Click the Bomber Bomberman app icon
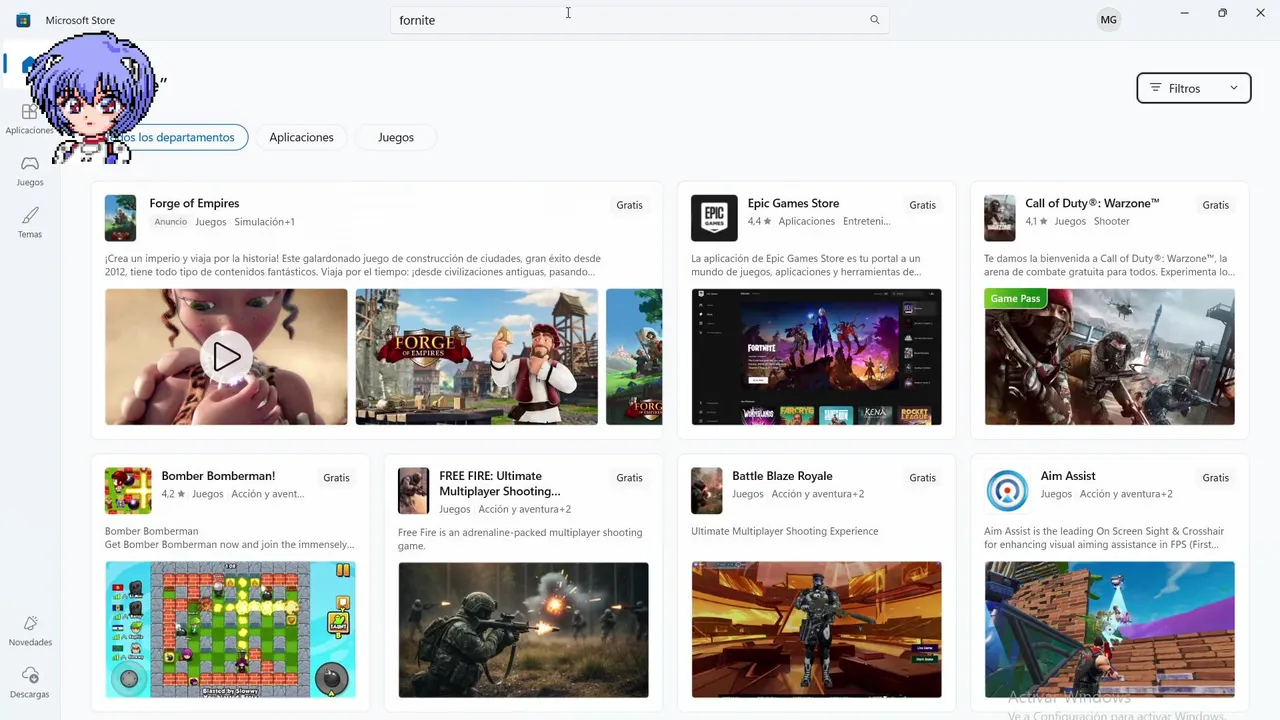1280x720 pixels. (x=128, y=491)
